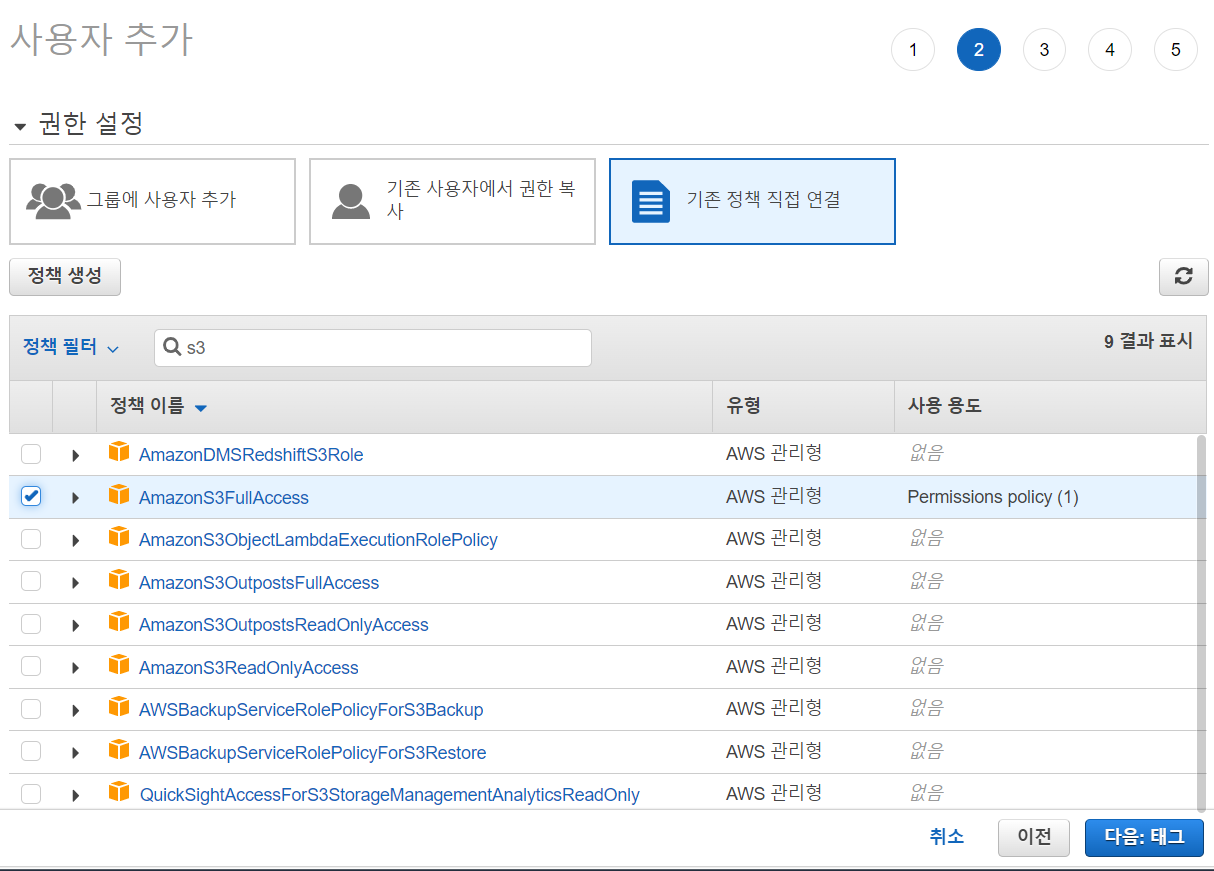Open the AmazonS3FullAccess policy link
The height and width of the screenshot is (871, 1214).
pyautogui.click(x=224, y=498)
